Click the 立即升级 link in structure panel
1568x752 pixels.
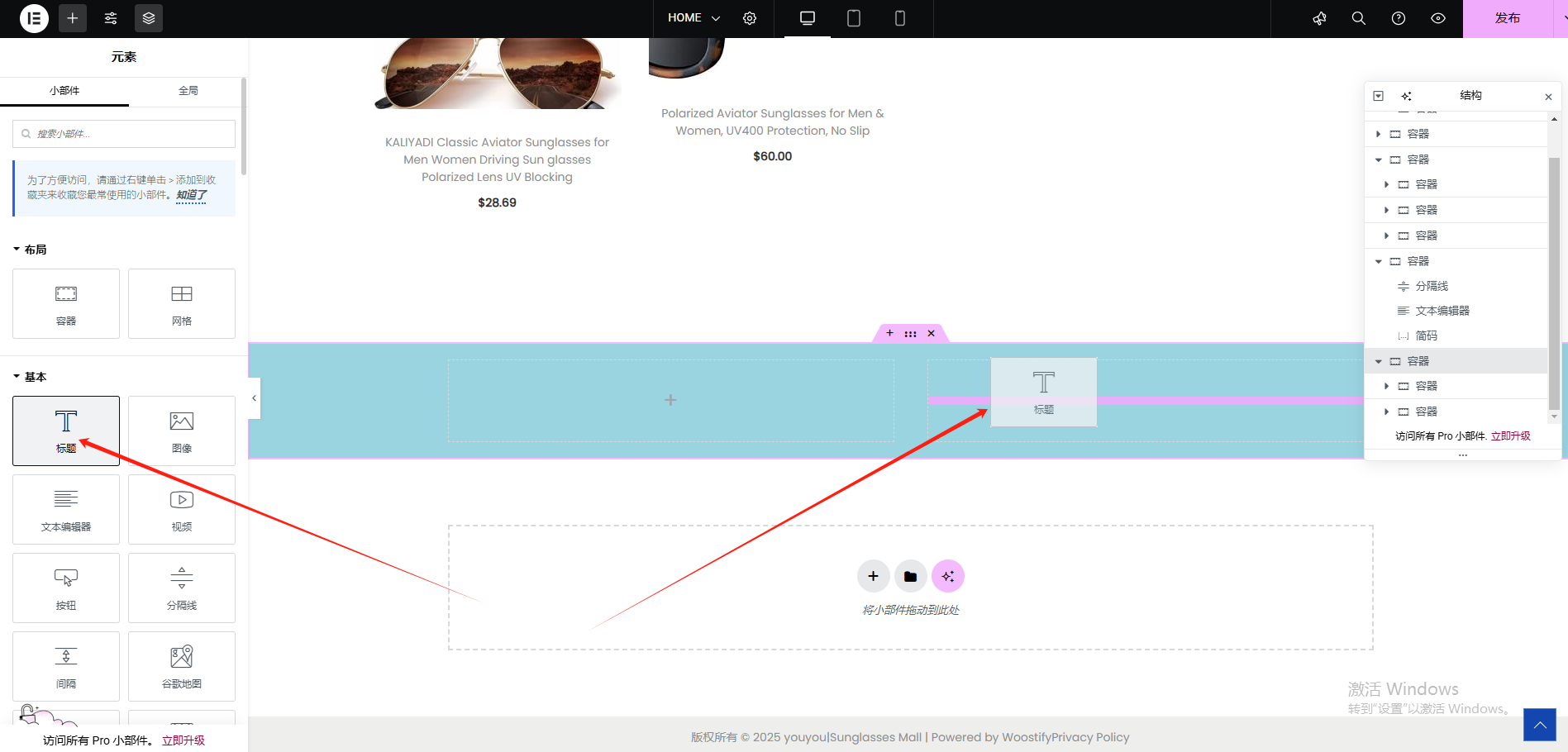click(1510, 436)
